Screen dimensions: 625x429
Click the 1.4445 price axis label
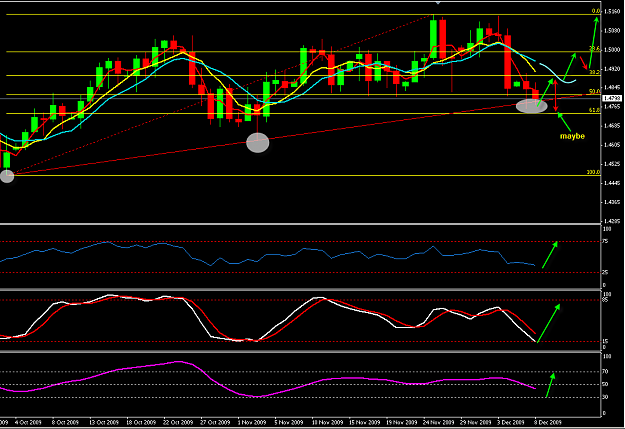[x=612, y=183]
